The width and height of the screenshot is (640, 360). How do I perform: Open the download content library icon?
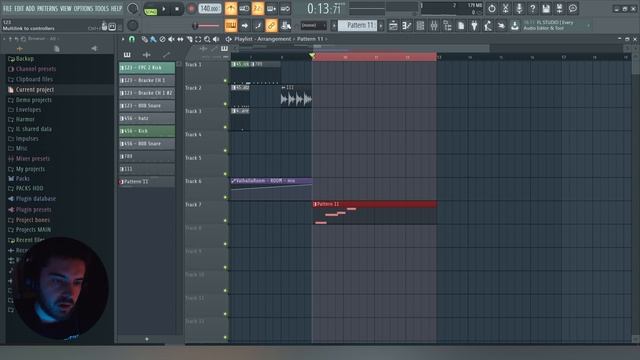point(515,26)
